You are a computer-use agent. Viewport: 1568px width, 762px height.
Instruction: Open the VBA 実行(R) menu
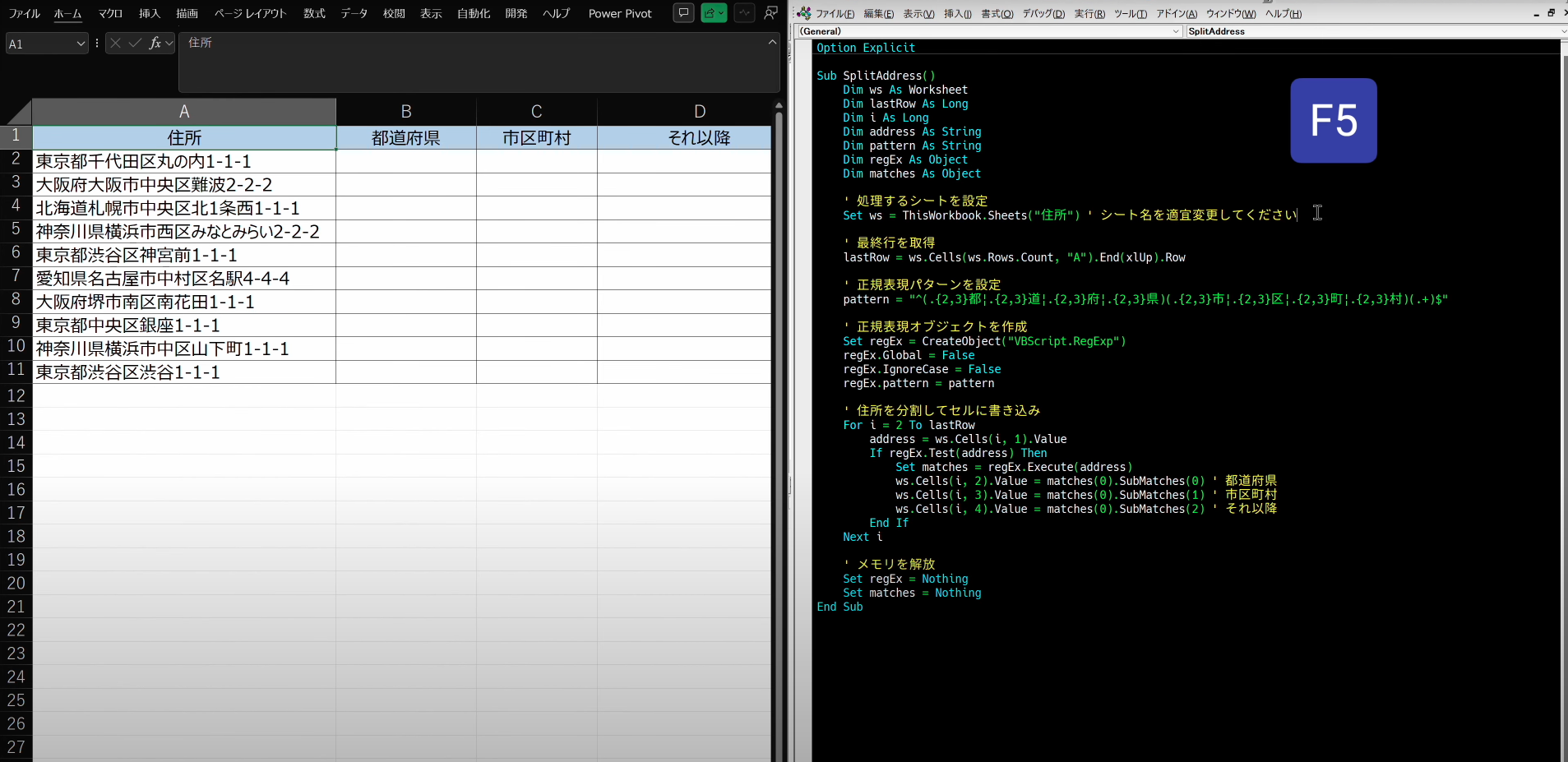(1089, 14)
